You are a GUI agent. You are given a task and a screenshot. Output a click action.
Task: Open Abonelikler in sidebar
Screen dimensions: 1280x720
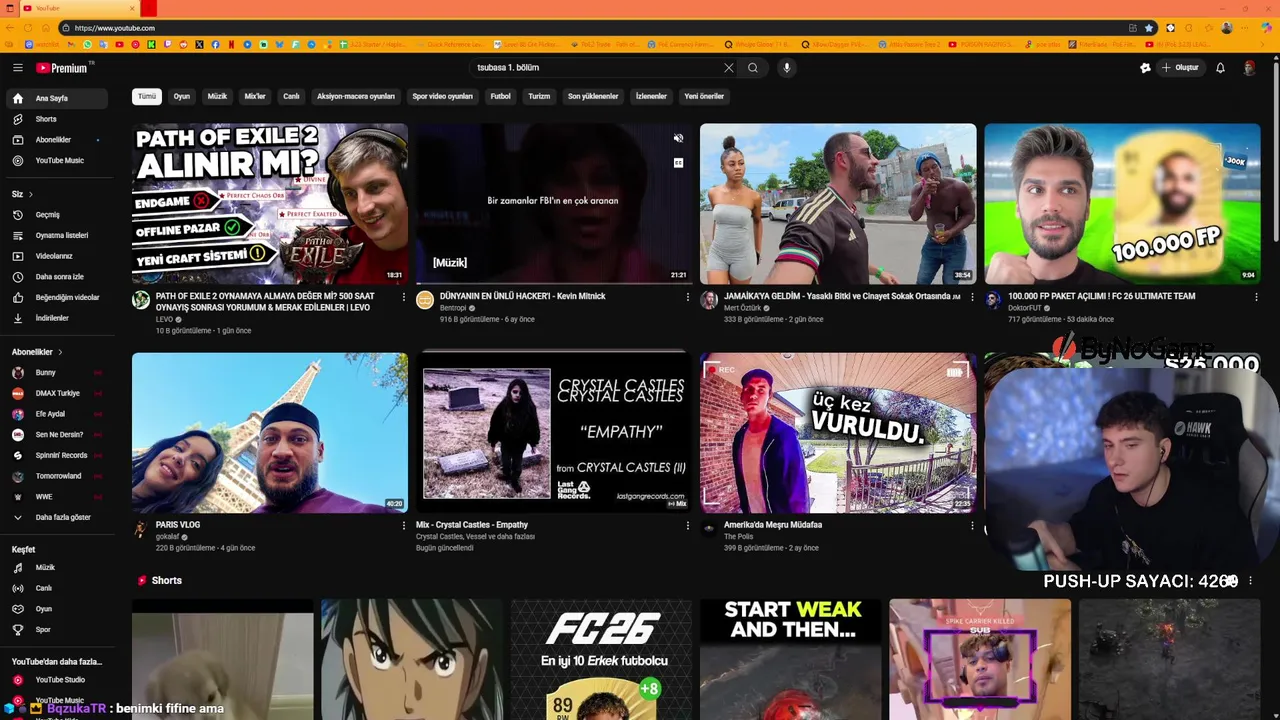point(56,140)
